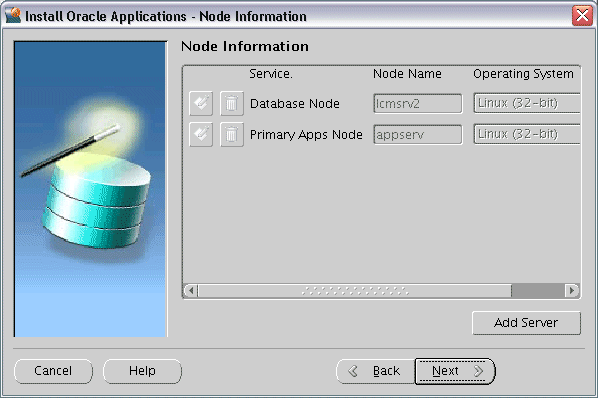Close the Install Oracle Applications window

tap(582, 16)
